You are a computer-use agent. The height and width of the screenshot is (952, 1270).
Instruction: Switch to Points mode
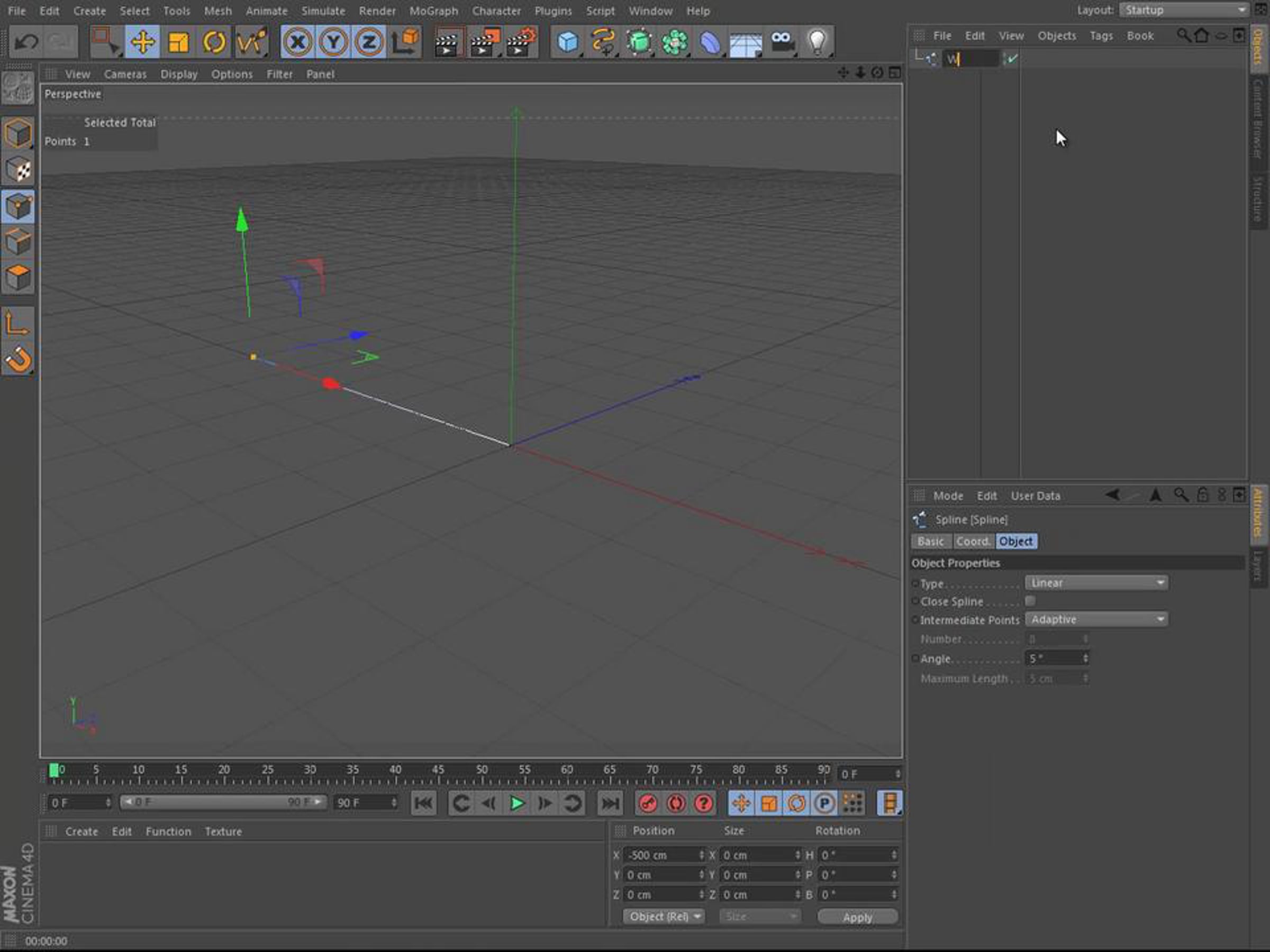[18, 206]
